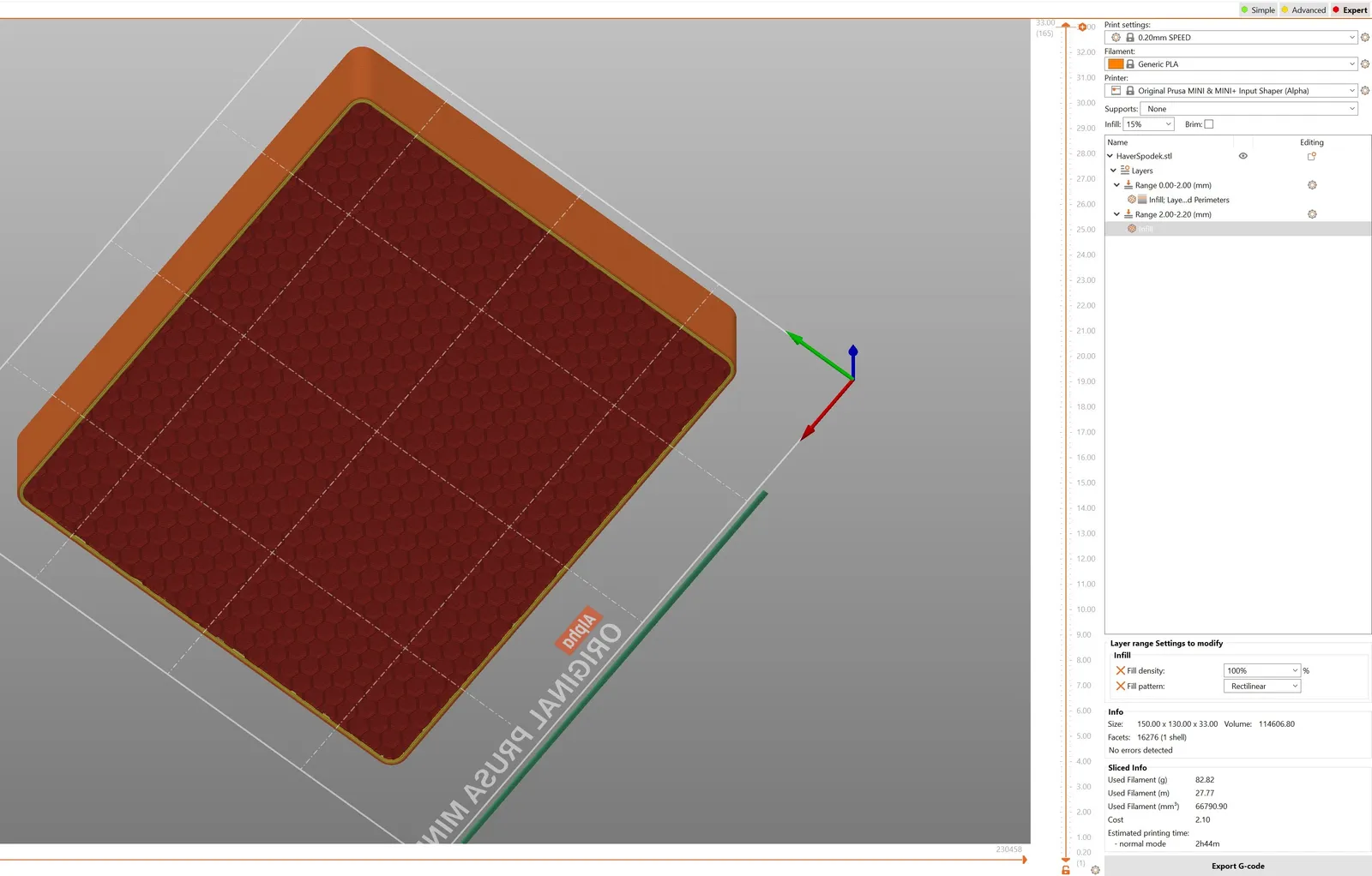Viewport: 1372px width, 876px height.
Task: Open printer settings gear beside Prusa MINI
Action: [1365, 91]
